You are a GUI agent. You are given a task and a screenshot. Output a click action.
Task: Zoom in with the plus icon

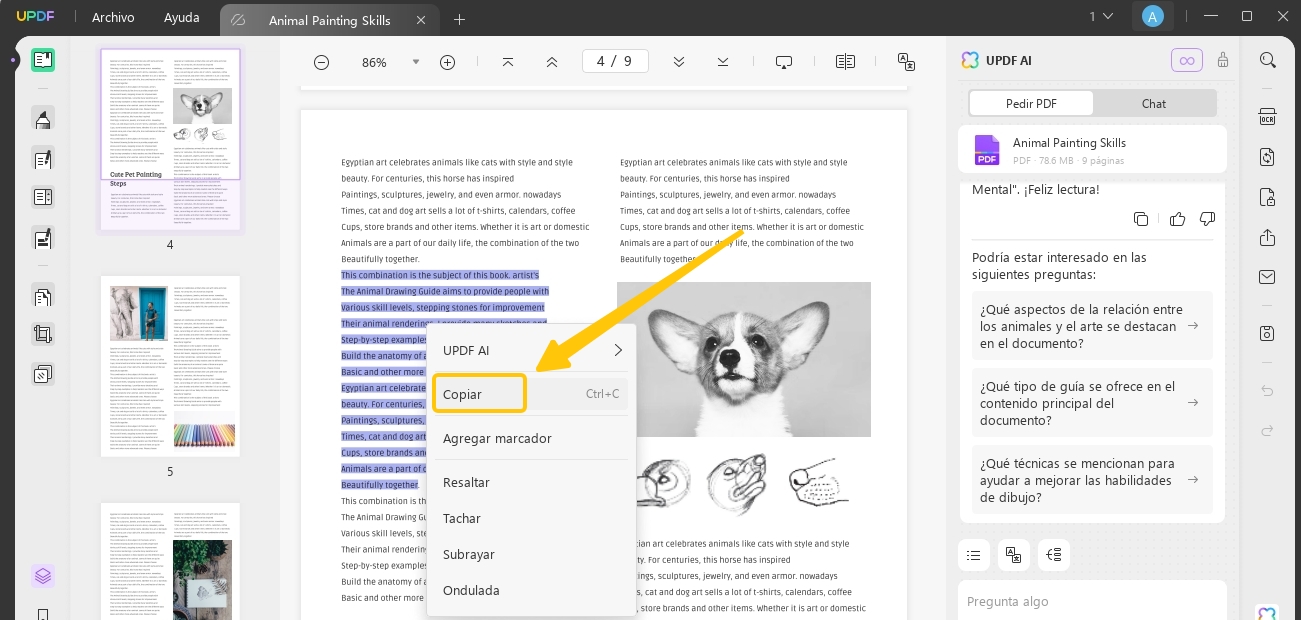(447, 62)
